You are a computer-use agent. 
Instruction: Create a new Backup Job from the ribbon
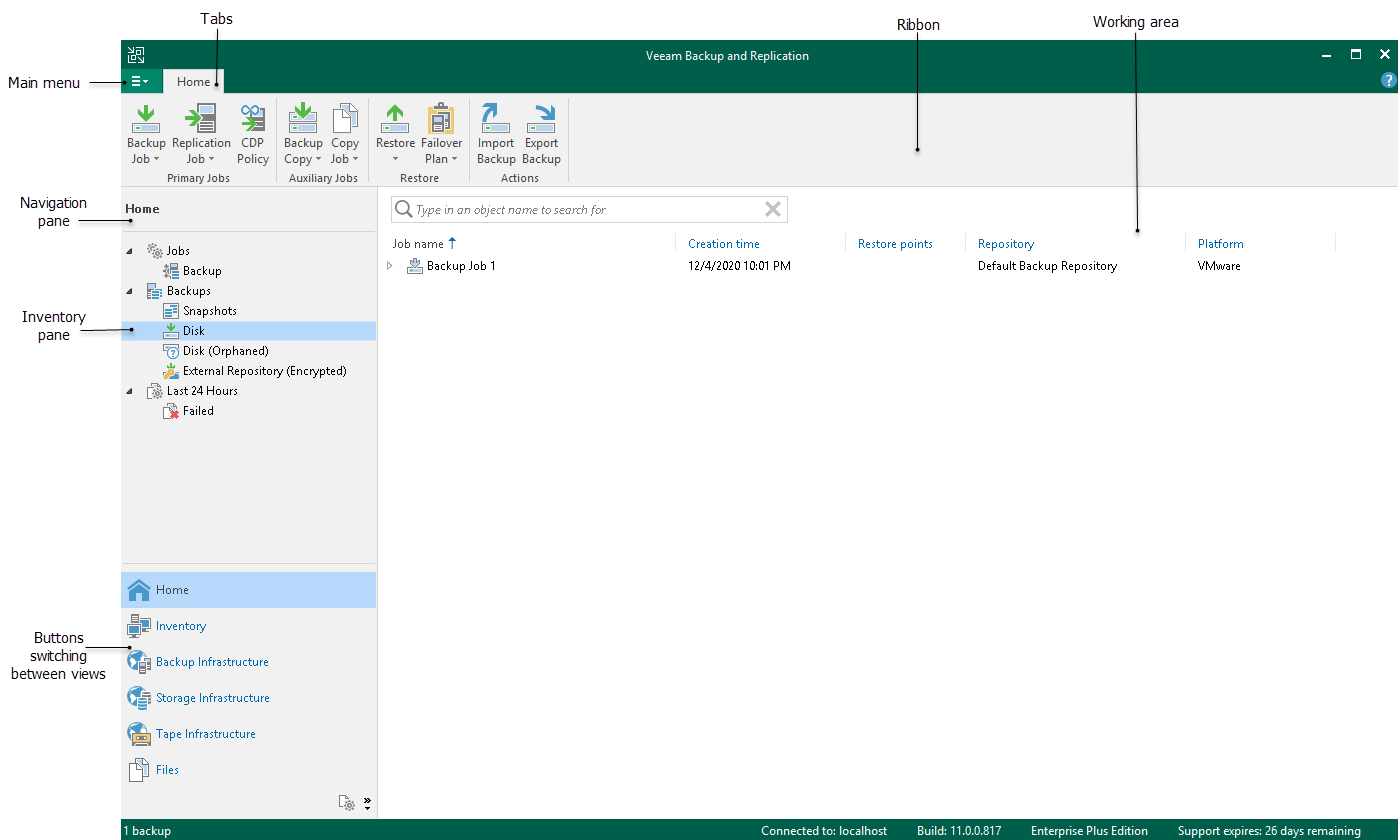pyautogui.click(x=146, y=133)
